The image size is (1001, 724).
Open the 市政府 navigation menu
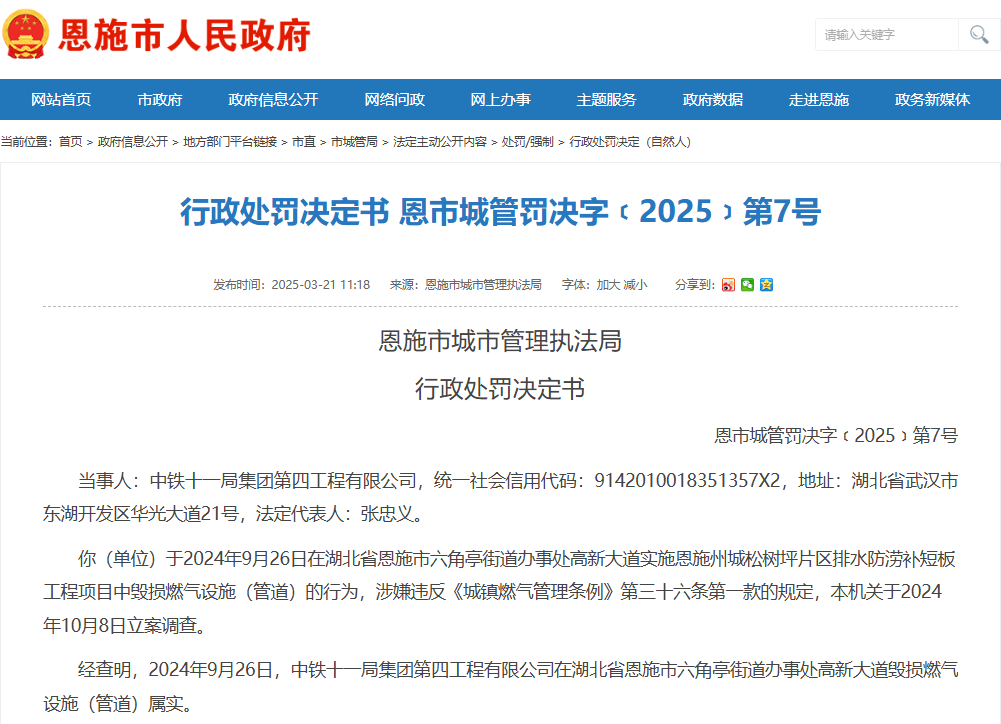pyautogui.click(x=160, y=100)
